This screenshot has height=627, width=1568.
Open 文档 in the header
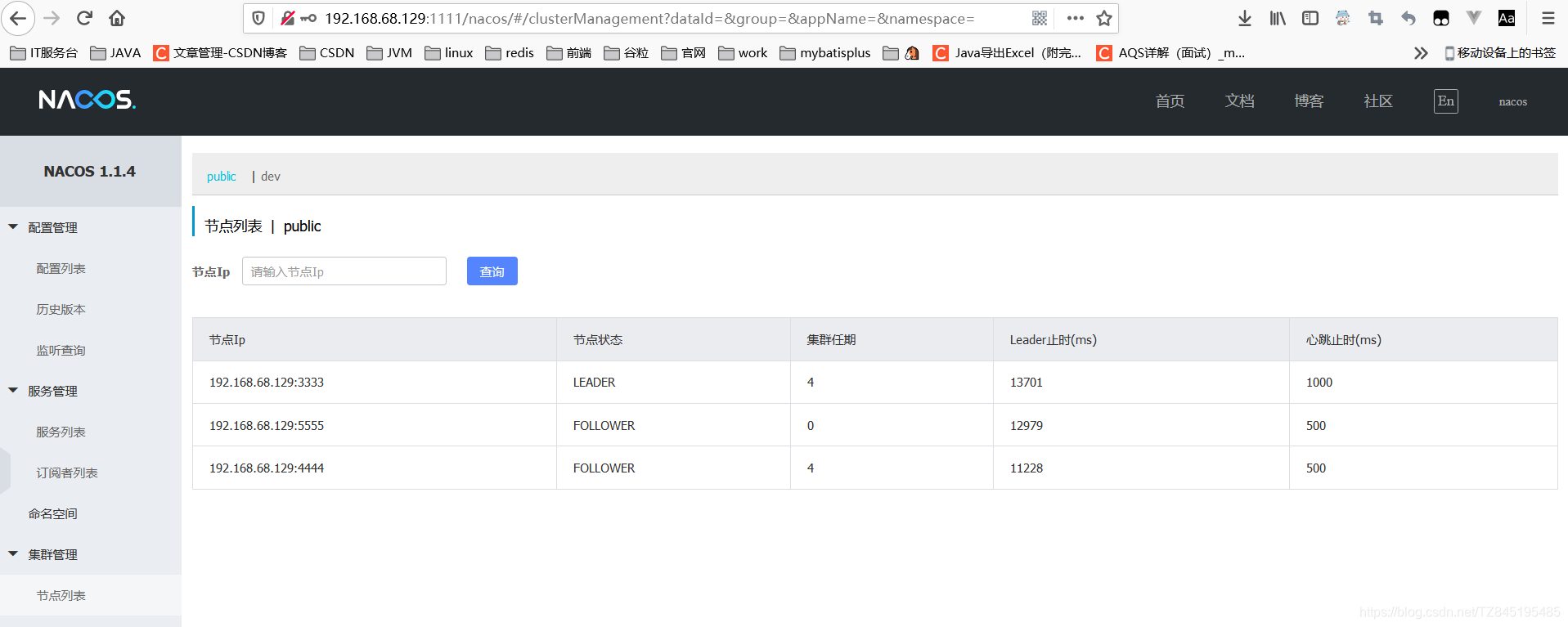[x=1239, y=101]
